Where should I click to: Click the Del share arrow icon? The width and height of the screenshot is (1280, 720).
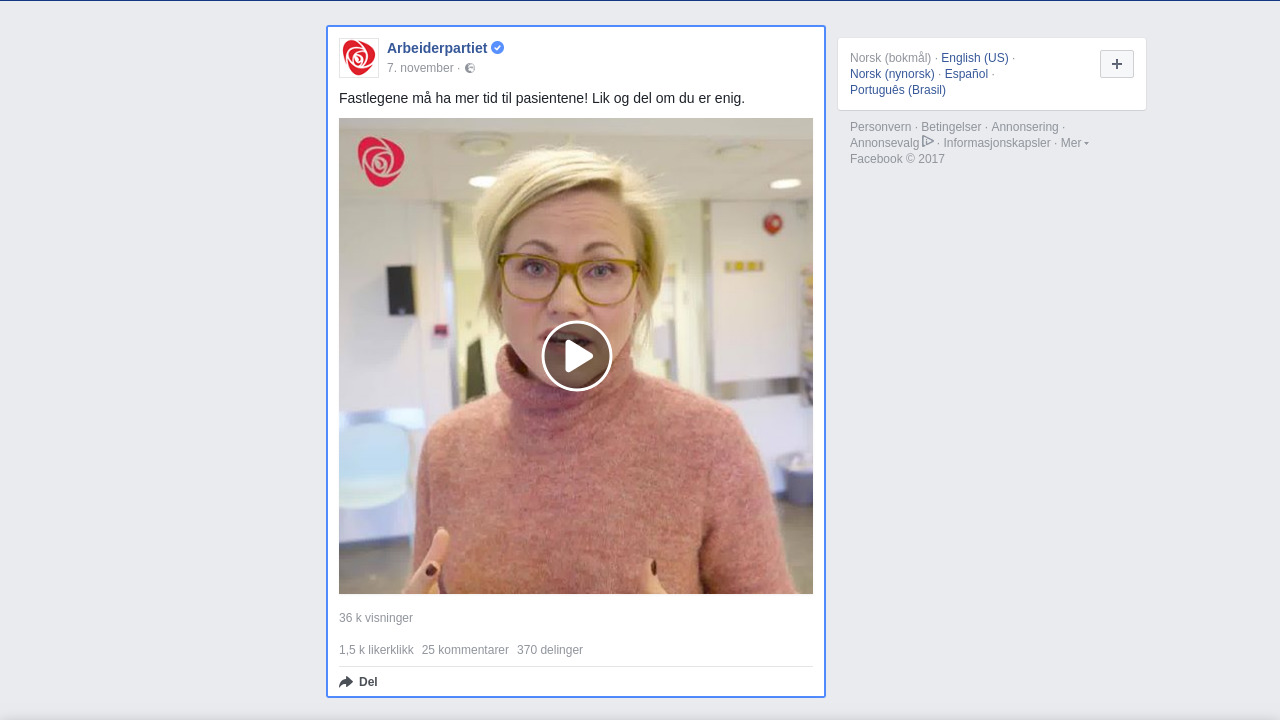click(x=346, y=682)
